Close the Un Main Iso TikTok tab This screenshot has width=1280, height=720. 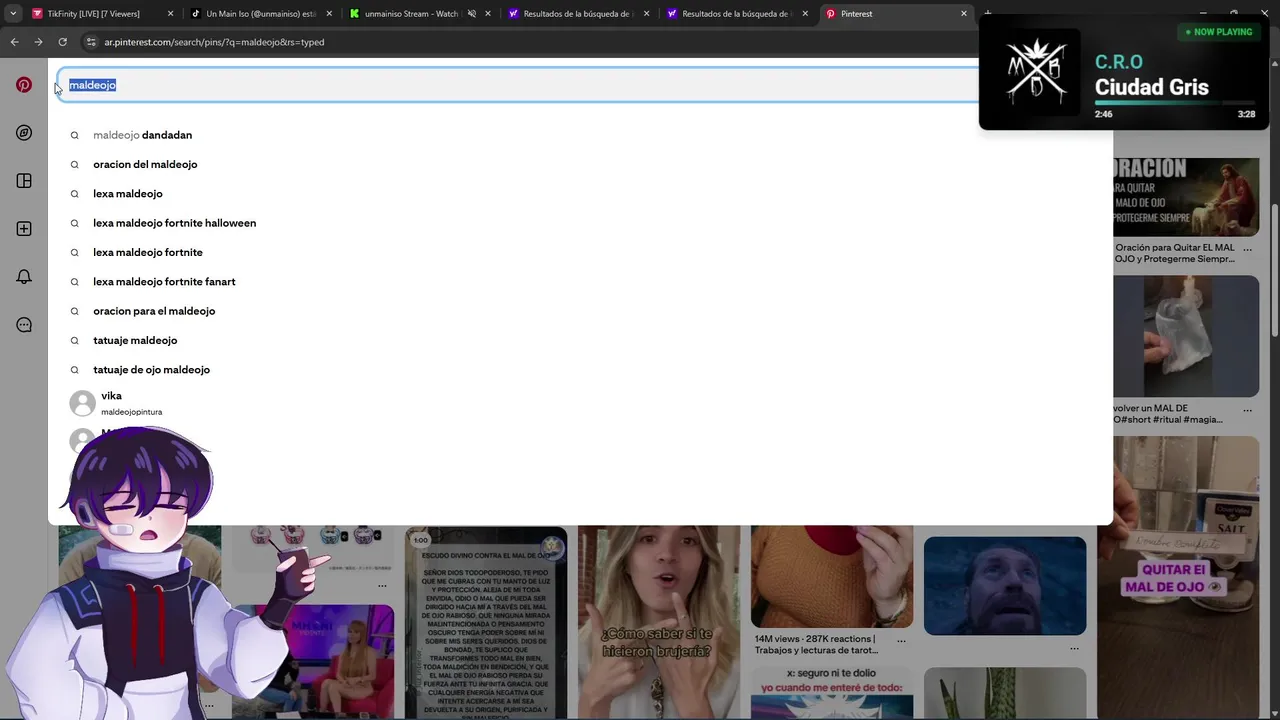click(329, 14)
